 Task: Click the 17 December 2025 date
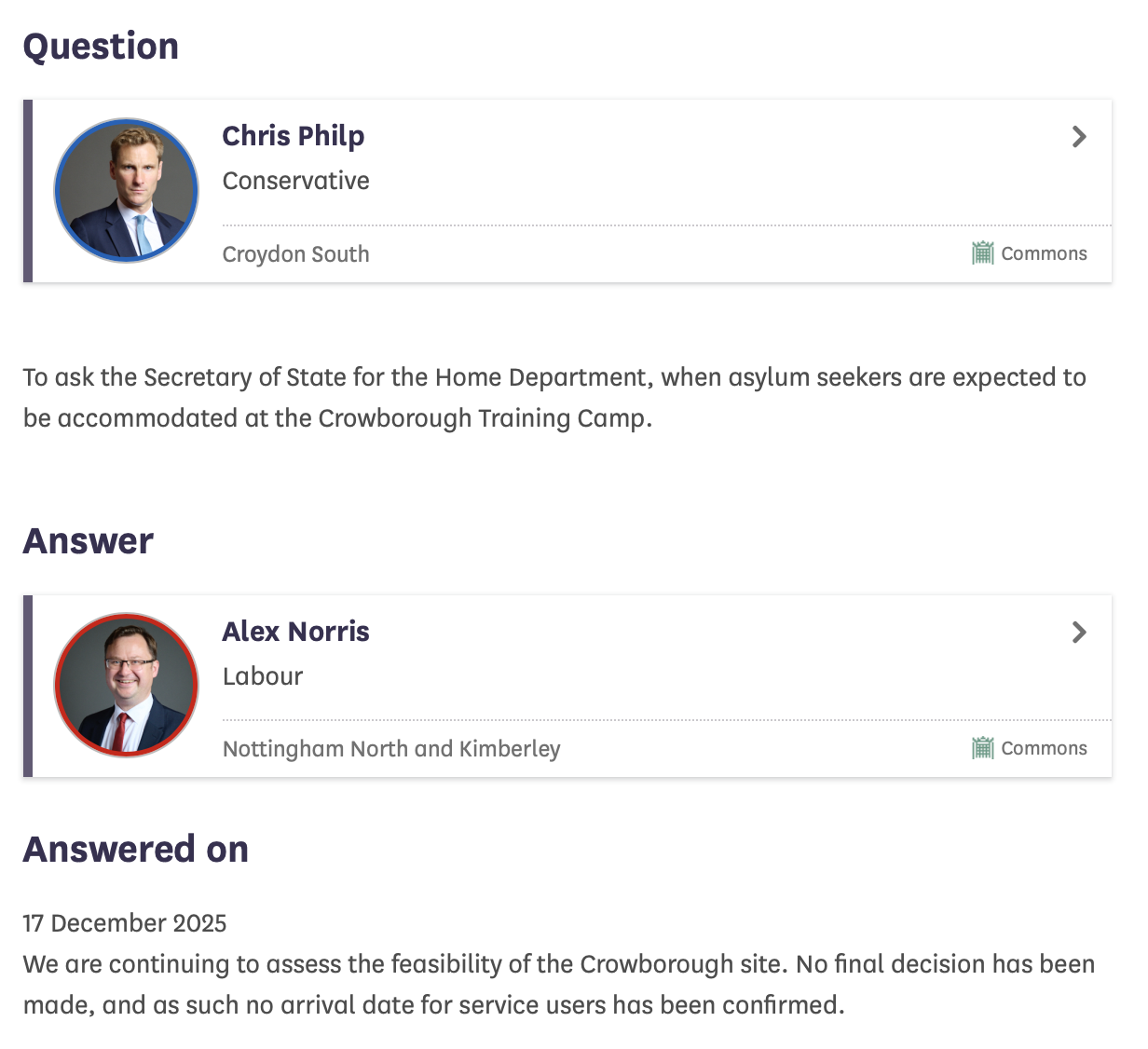[125, 923]
